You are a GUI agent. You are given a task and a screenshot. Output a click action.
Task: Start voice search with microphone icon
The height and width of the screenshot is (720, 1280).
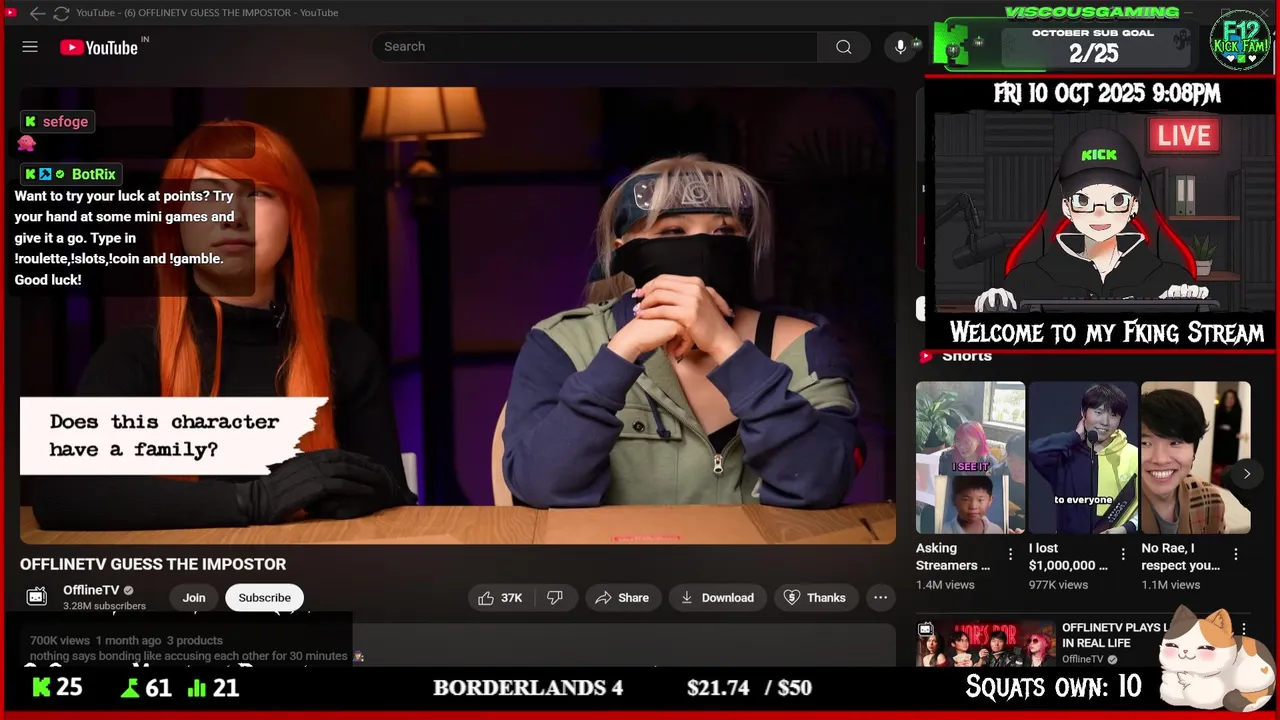point(901,47)
